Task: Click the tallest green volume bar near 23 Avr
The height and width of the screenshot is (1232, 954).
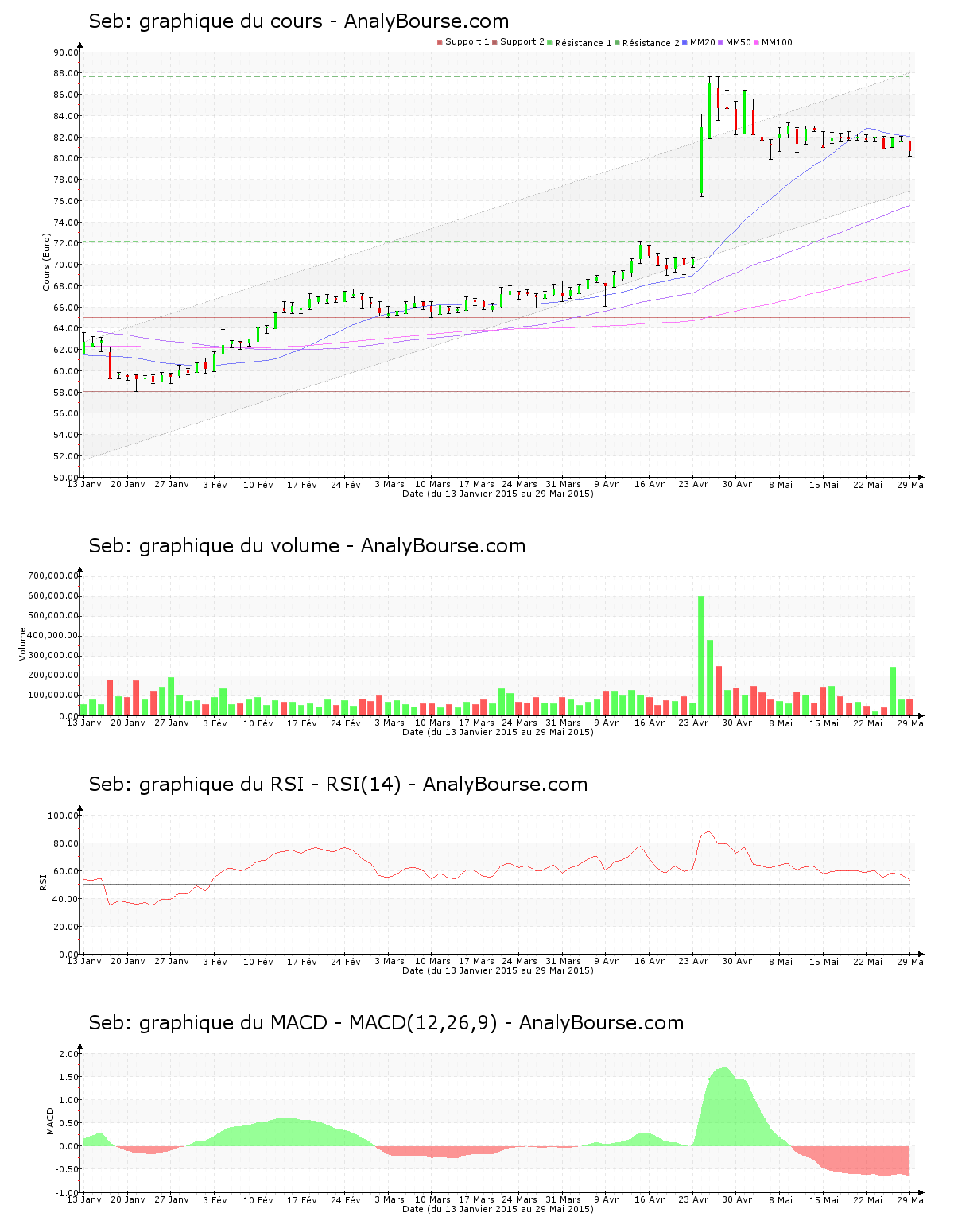Action: click(x=701, y=656)
